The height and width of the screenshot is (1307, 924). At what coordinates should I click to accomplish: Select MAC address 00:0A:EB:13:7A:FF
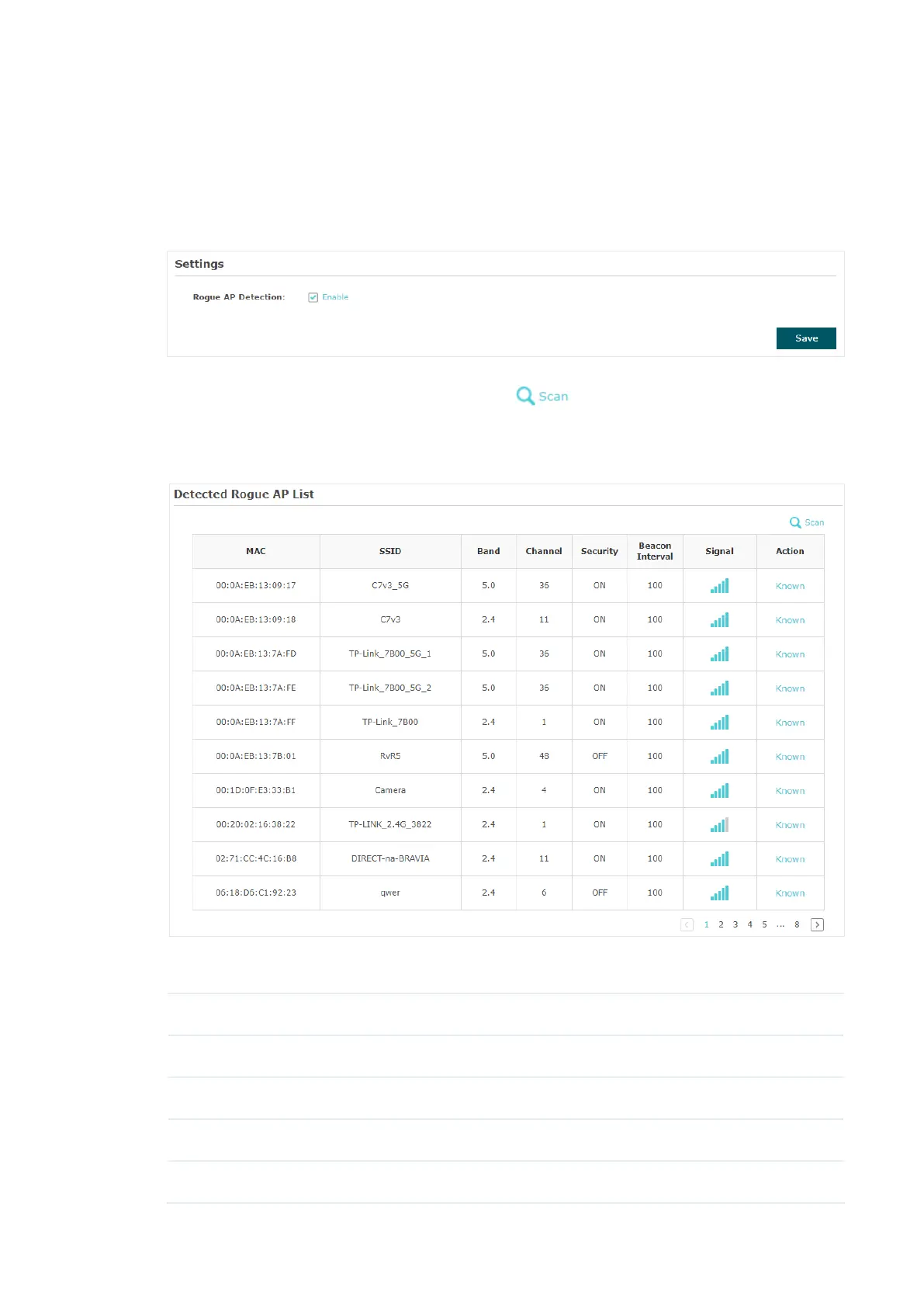pos(256,723)
